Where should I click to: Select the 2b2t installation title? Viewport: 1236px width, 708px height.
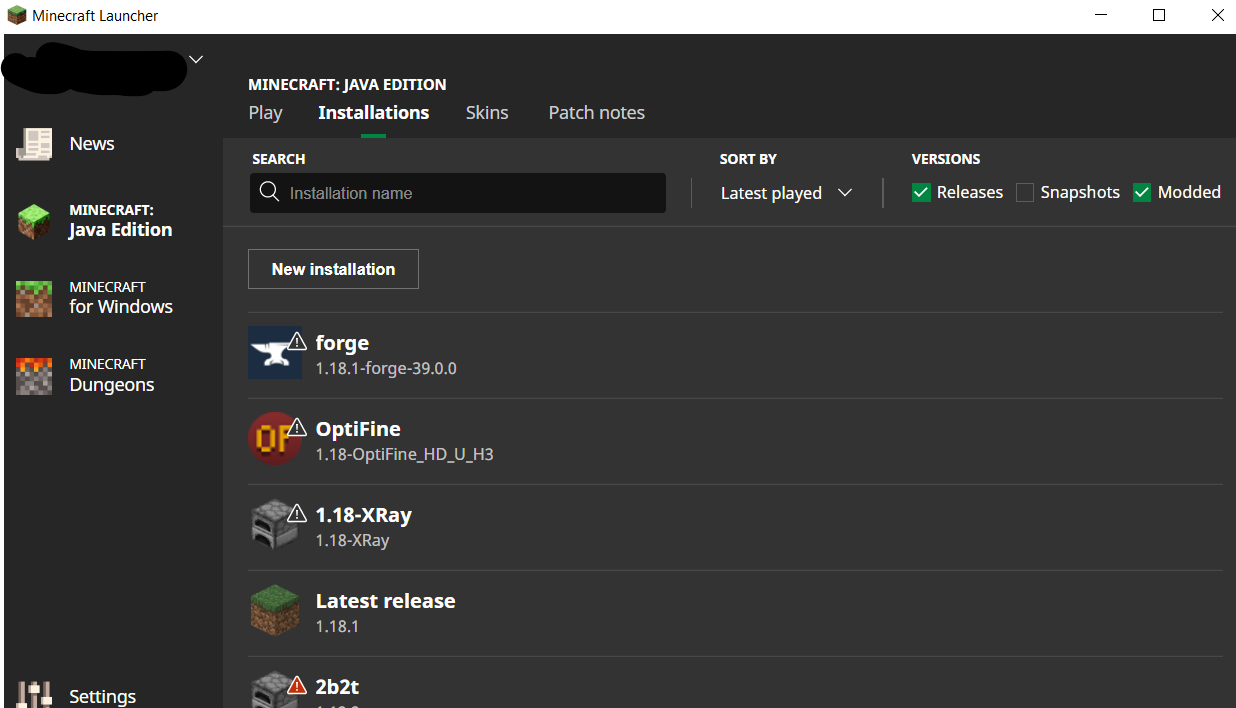[x=337, y=687]
